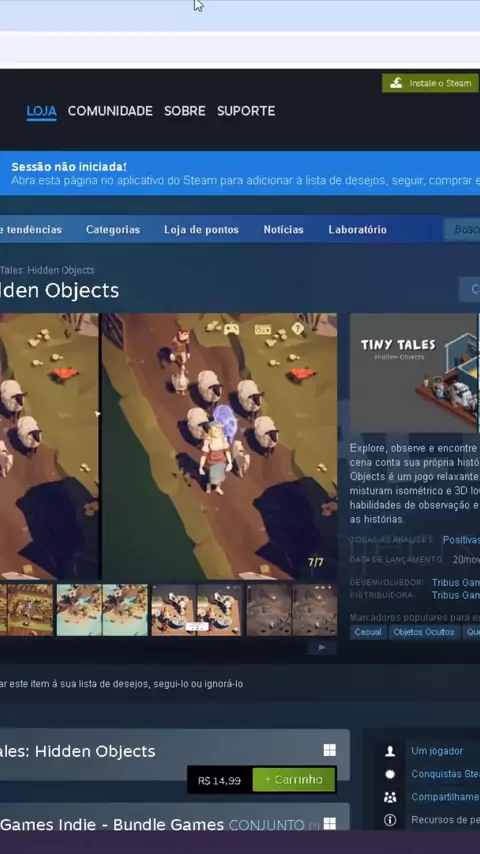Select the dark brown screenshot thumbnail

click(x=291, y=609)
